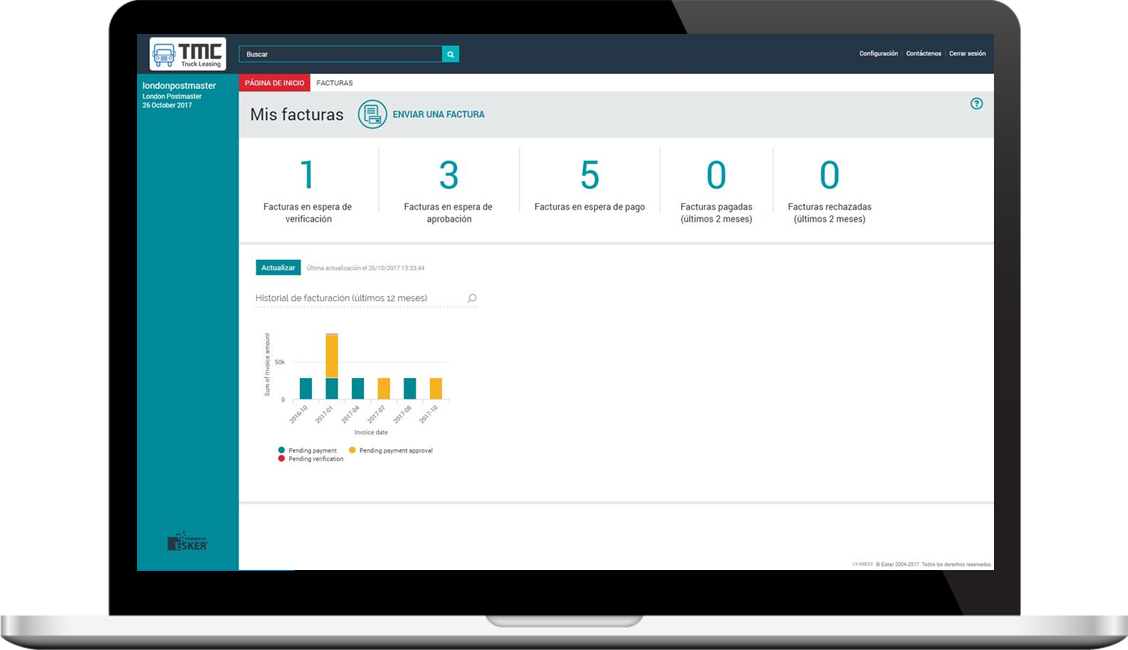
Task: Switch to the Facturas tab
Action: pos(335,83)
